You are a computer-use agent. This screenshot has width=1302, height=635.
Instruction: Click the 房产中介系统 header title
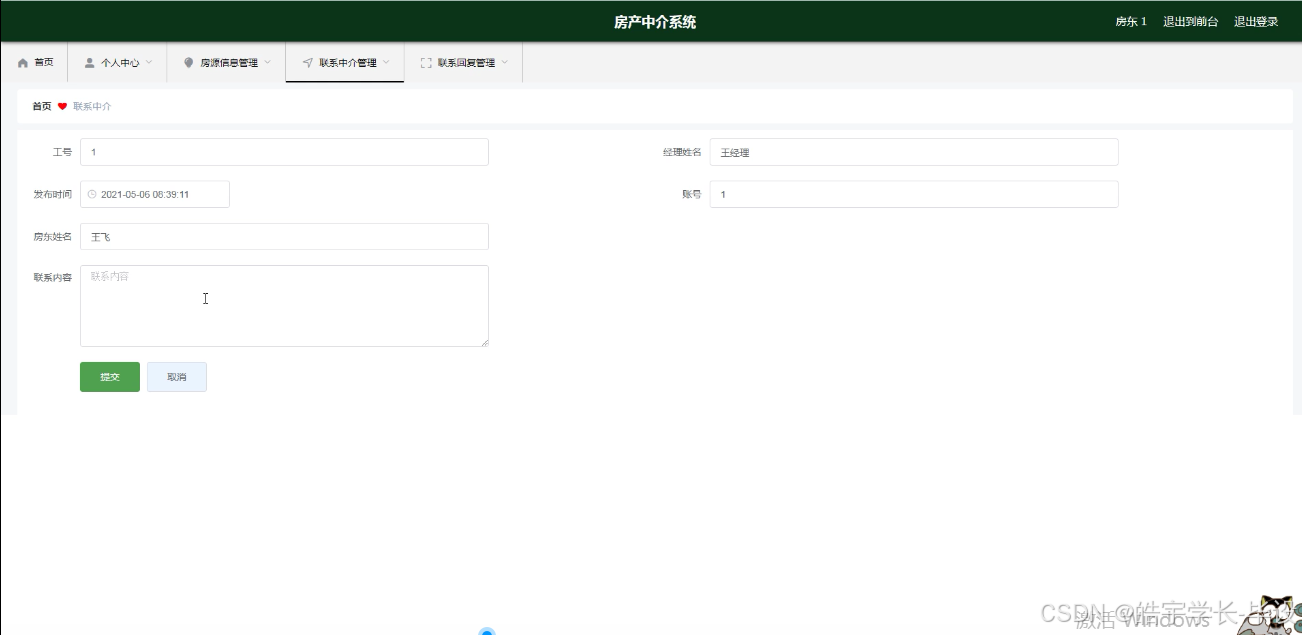655,22
